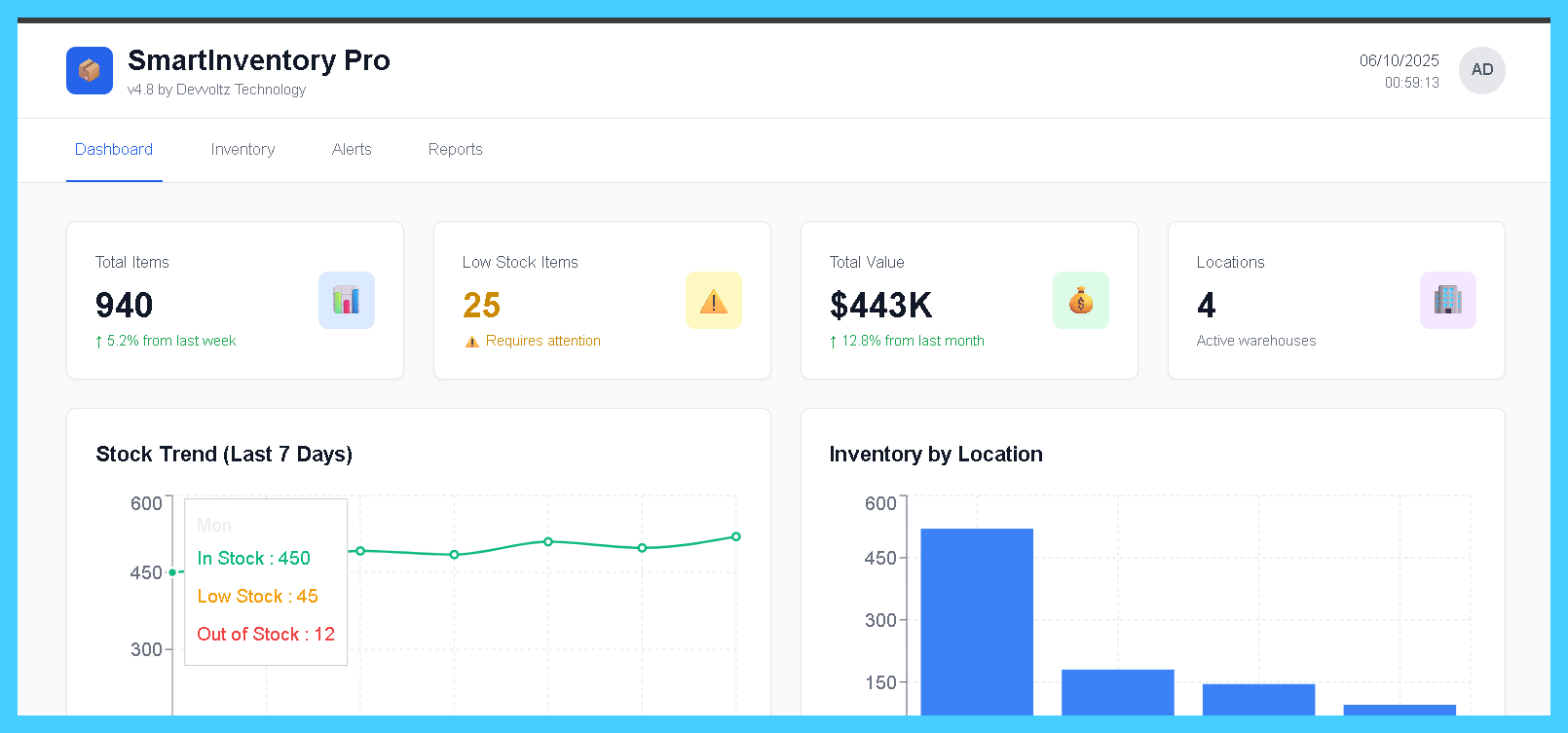Viewport: 1568px width, 733px height.
Task: Select the tallest bar in Inventory by Location
Action: tap(977, 621)
